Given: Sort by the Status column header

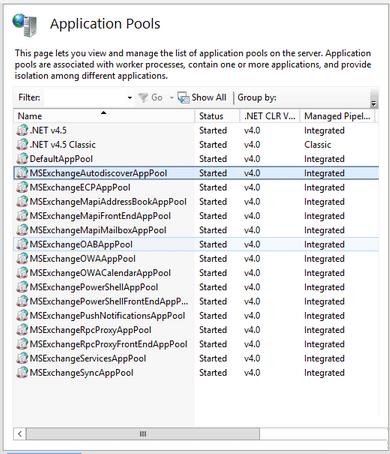Looking at the screenshot, I should pos(217,116).
